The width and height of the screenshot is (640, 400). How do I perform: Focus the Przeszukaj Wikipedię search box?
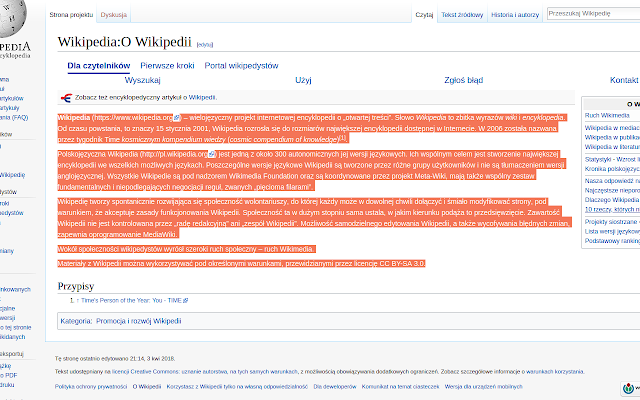[593, 13]
